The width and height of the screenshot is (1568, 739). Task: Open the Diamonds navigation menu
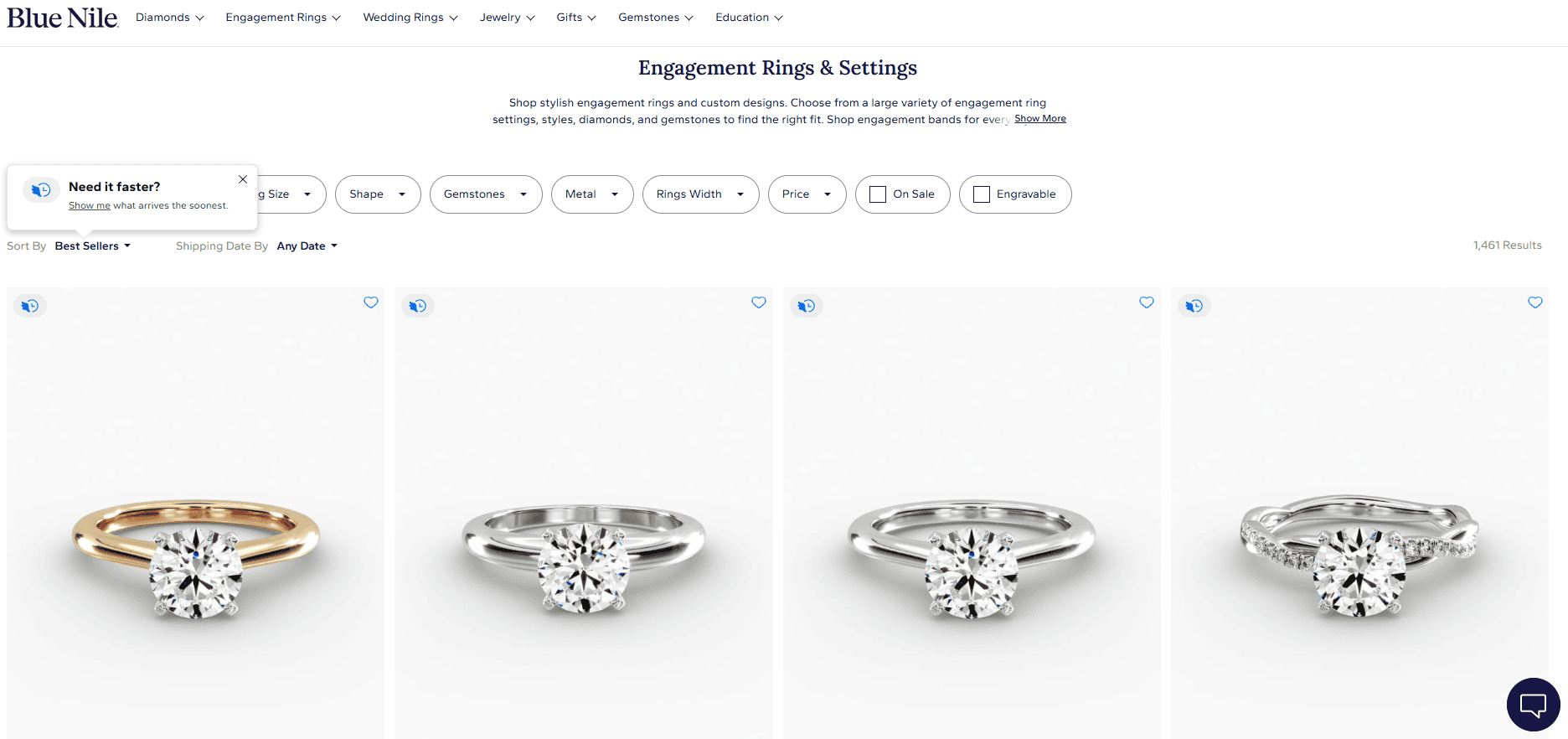tap(170, 18)
